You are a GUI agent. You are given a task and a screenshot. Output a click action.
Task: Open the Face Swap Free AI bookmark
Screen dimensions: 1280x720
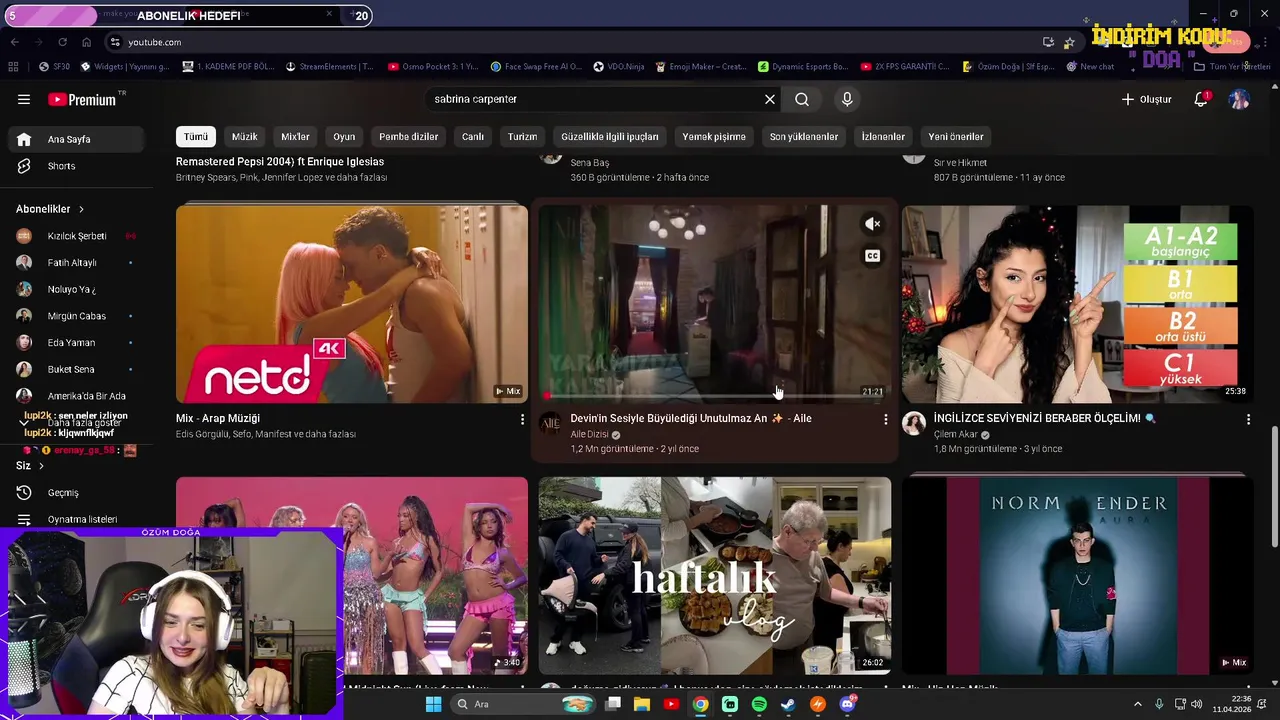[536, 67]
